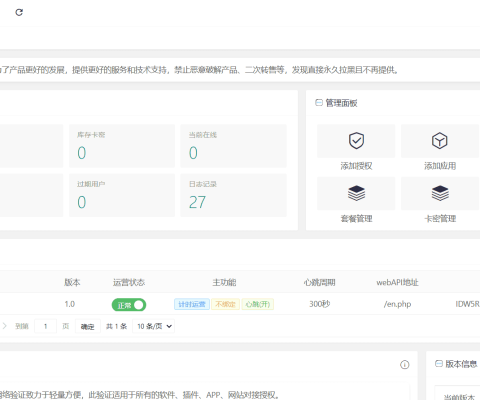Viewport: 480px width, 400px height.
Task: Click the /en.php table cell
Action: coord(397,304)
